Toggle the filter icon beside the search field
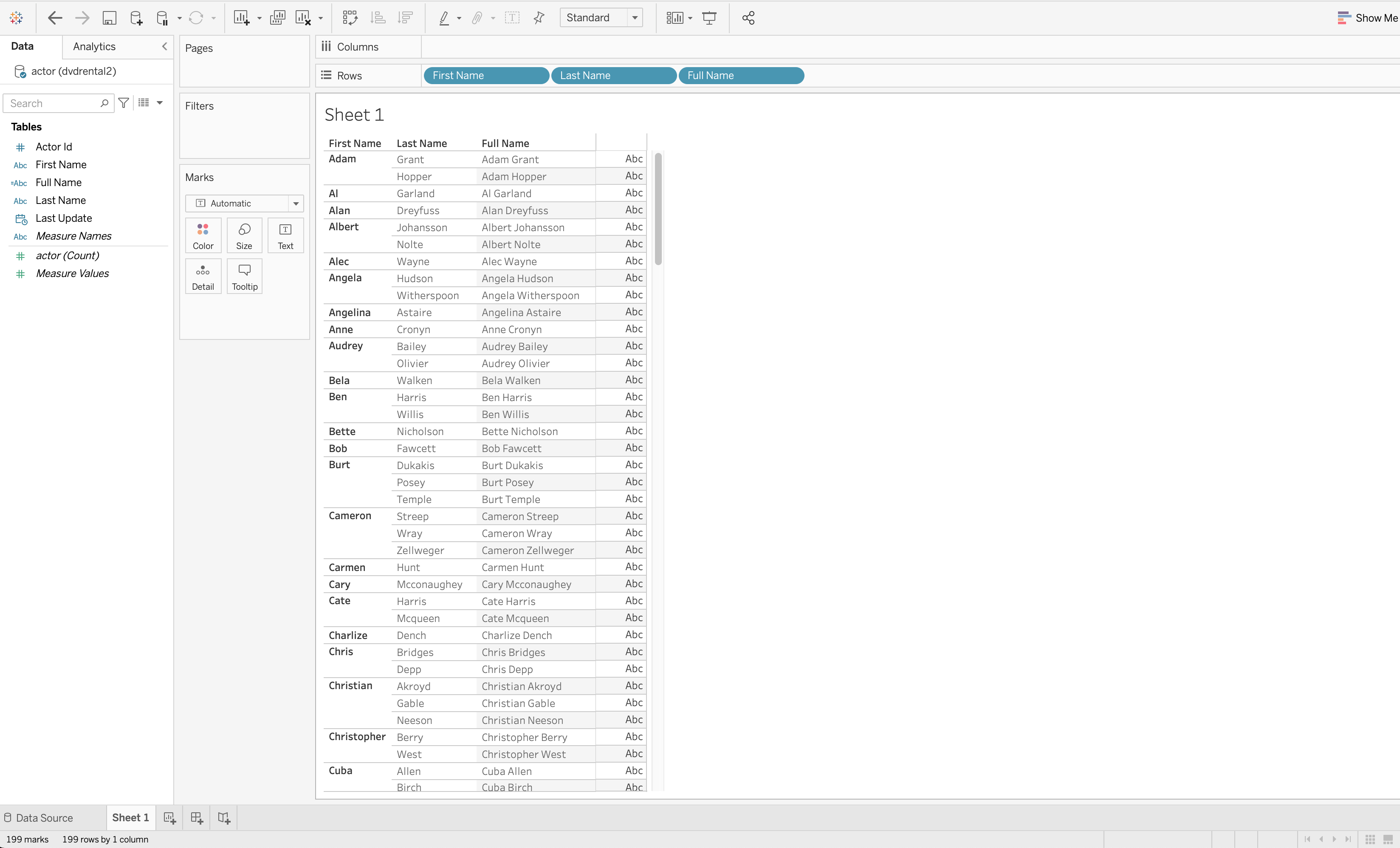The height and width of the screenshot is (848, 1400). 124,103
